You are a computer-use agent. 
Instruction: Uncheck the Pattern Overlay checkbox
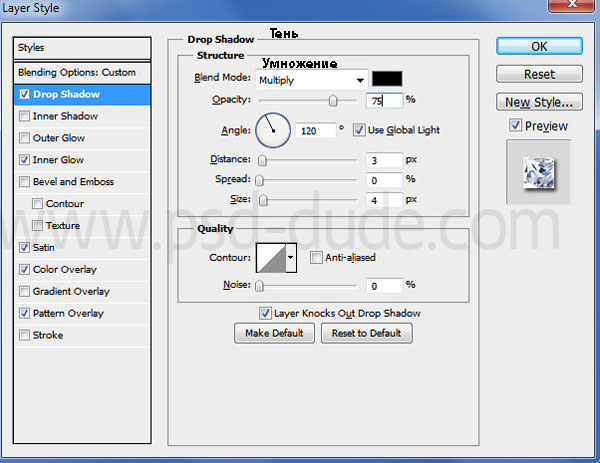24,313
